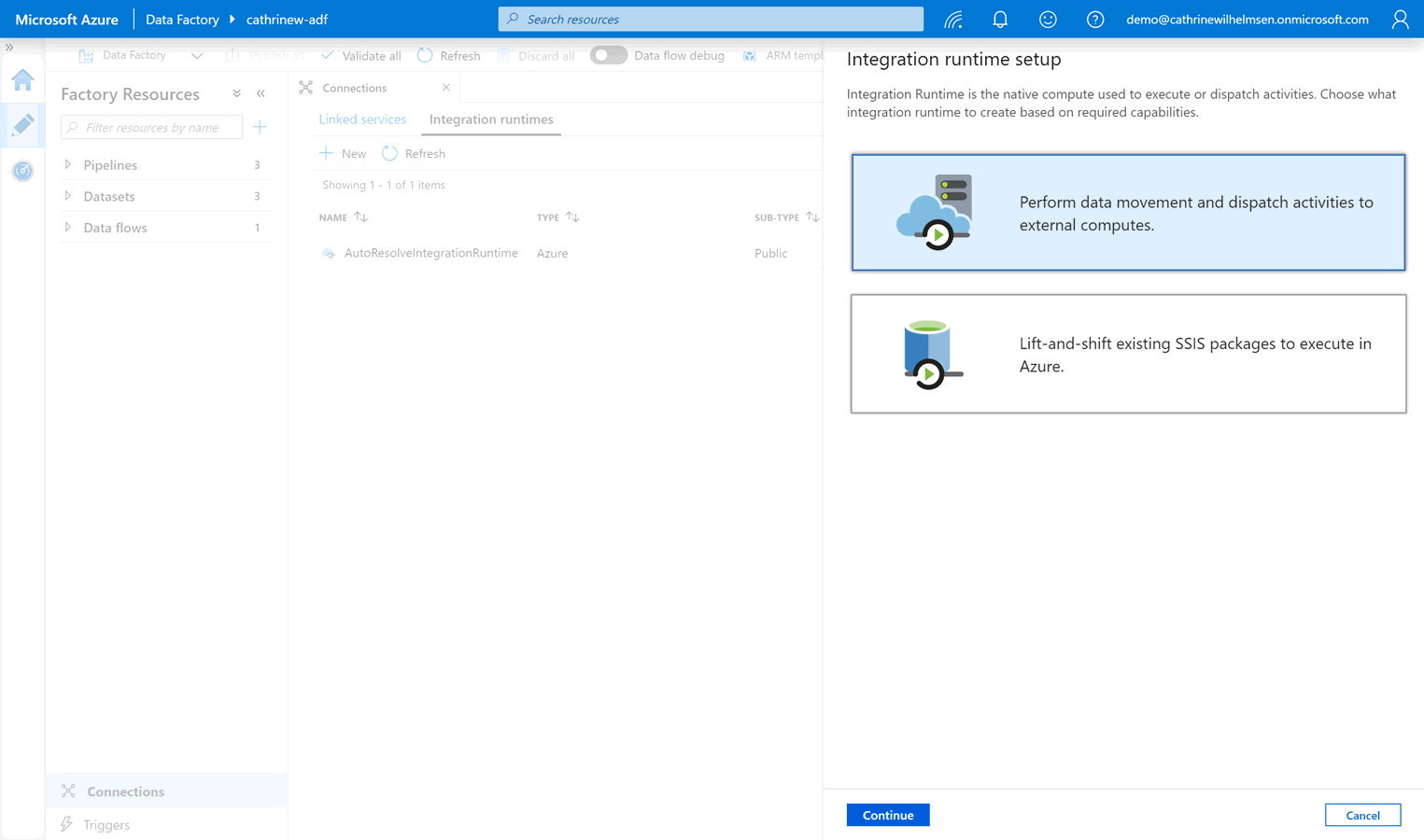Choose the Lift-and-shift SSIS packages option
This screenshot has width=1424, height=840.
tap(1128, 354)
